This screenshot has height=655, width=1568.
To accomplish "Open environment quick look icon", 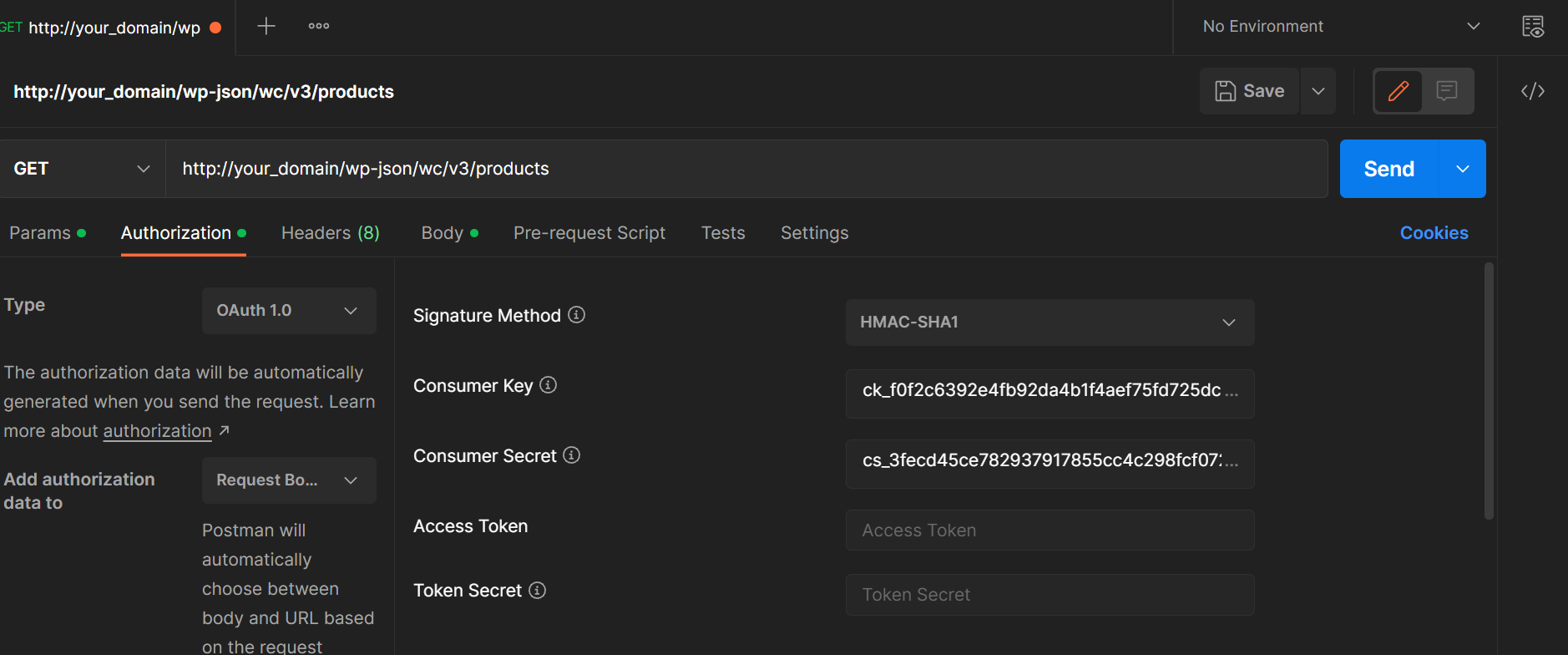I will pos(1533,27).
